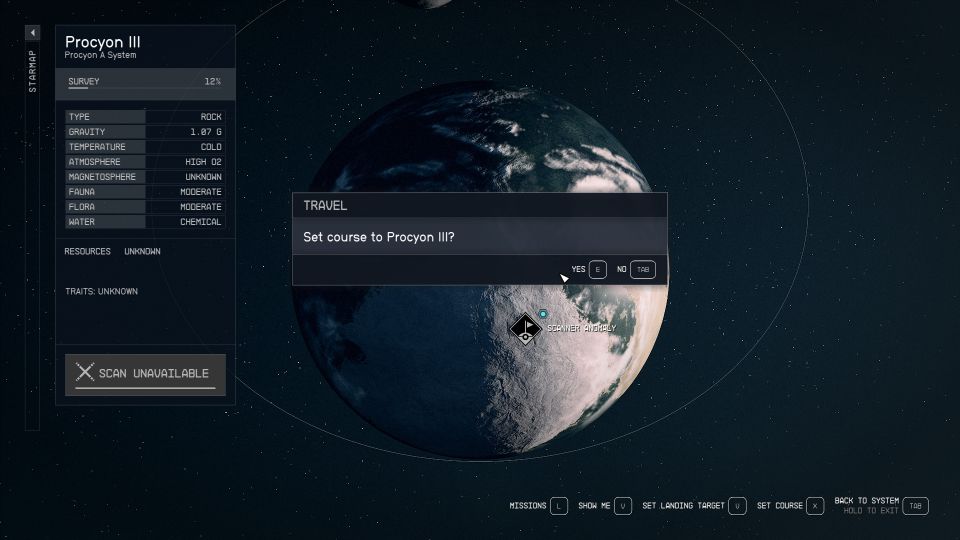This screenshot has width=960, height=540.
Task: Click the vertical STARMAP tab label
Action: coord(32,71)
